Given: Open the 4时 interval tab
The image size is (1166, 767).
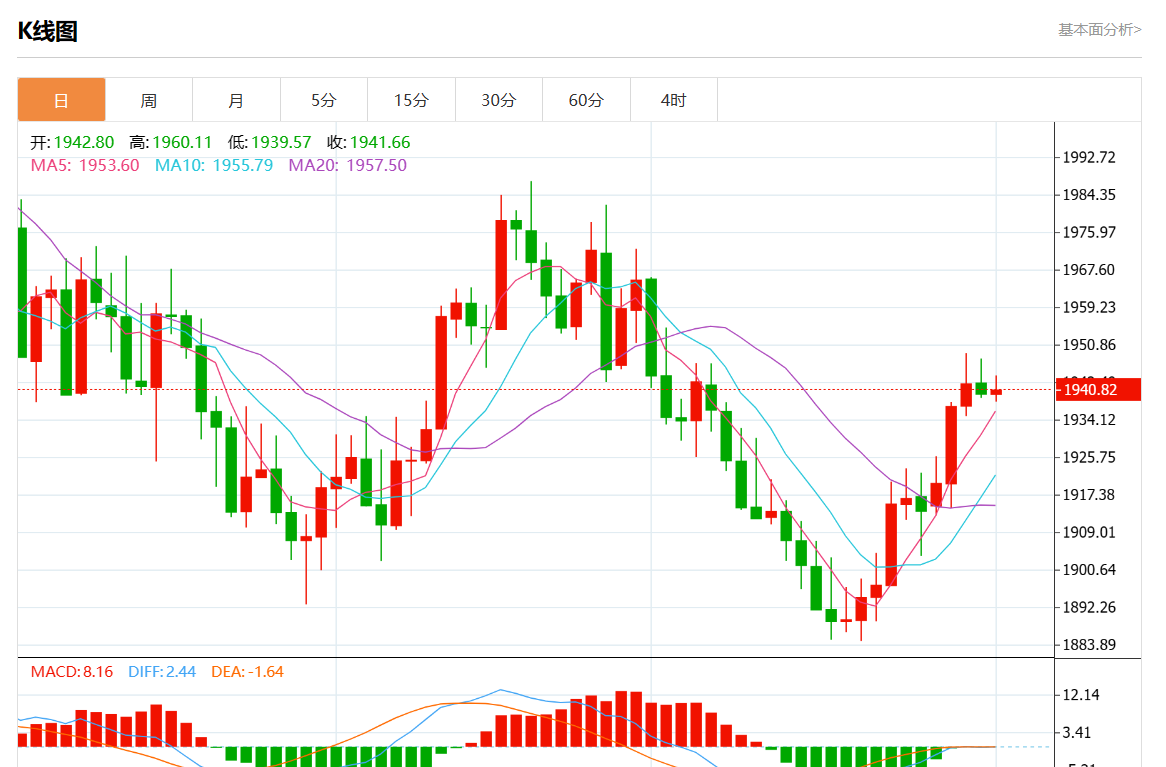Looking at the screenshot, I should [674, 100].
